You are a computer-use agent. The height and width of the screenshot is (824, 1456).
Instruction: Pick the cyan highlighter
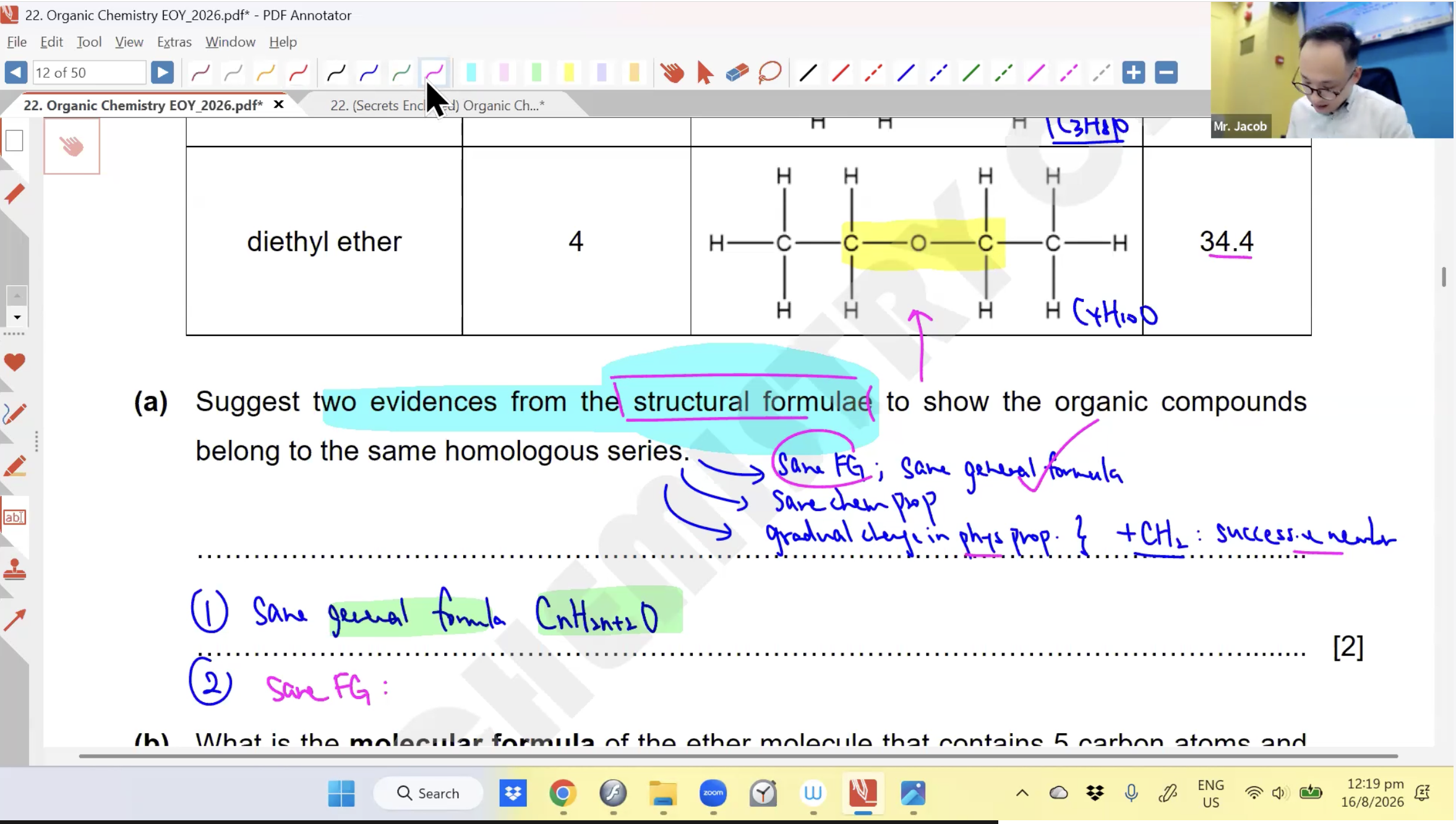pyautogui.click(x=471, y=73)
